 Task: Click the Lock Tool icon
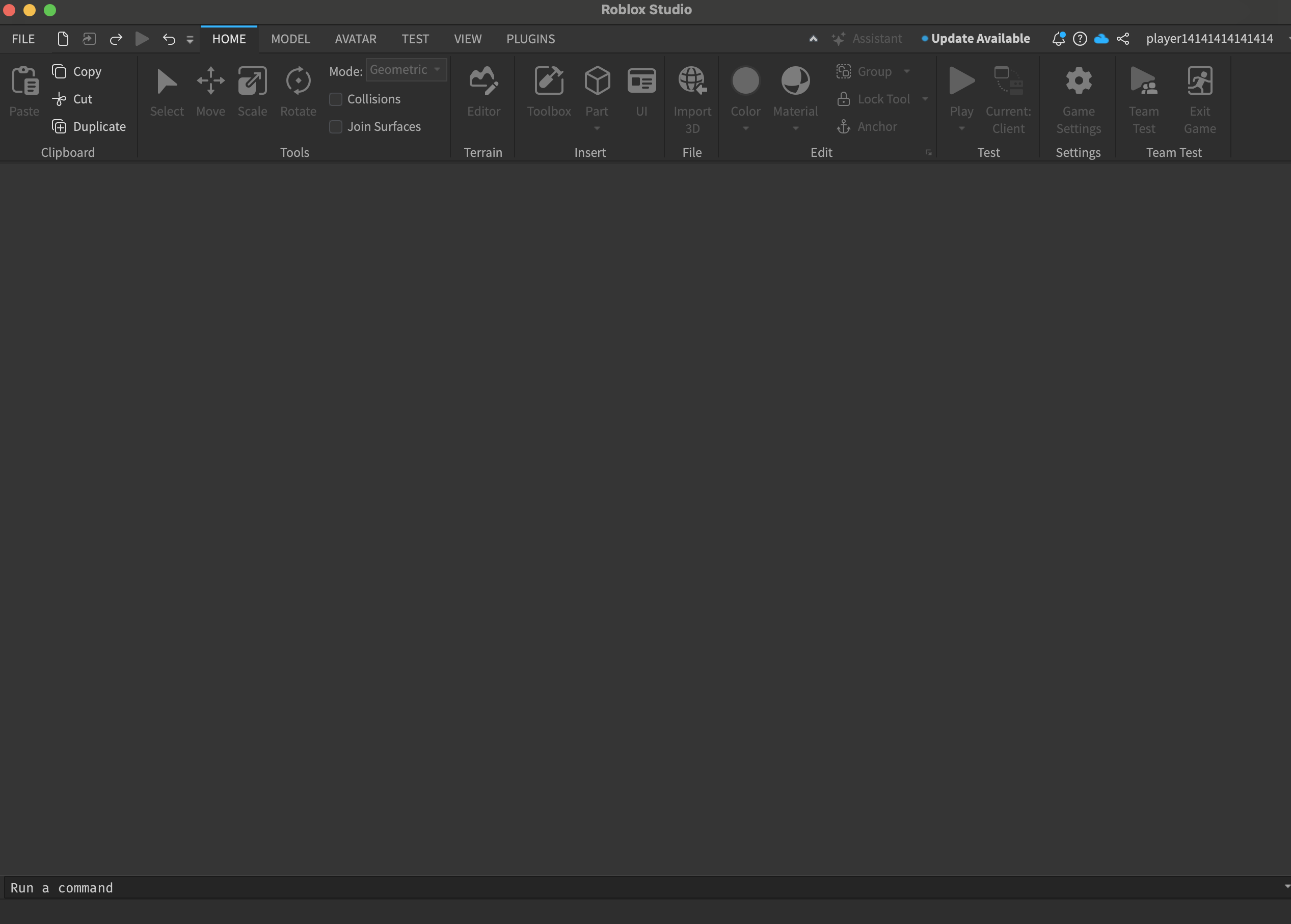tap(843, 99)
